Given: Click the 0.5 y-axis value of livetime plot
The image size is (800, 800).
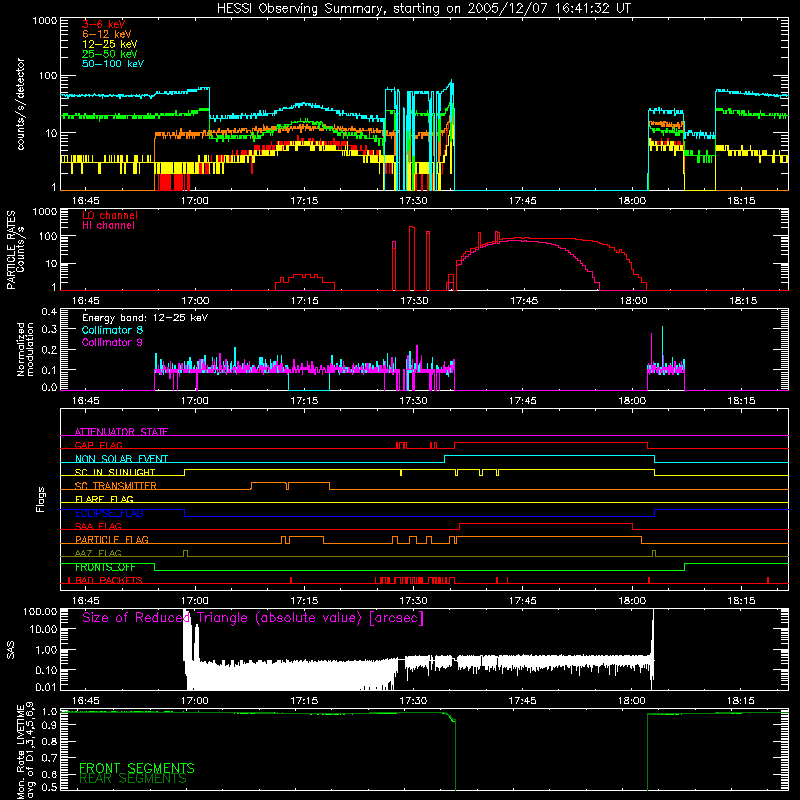Looking at the screenshot, I should pos(49,787).
